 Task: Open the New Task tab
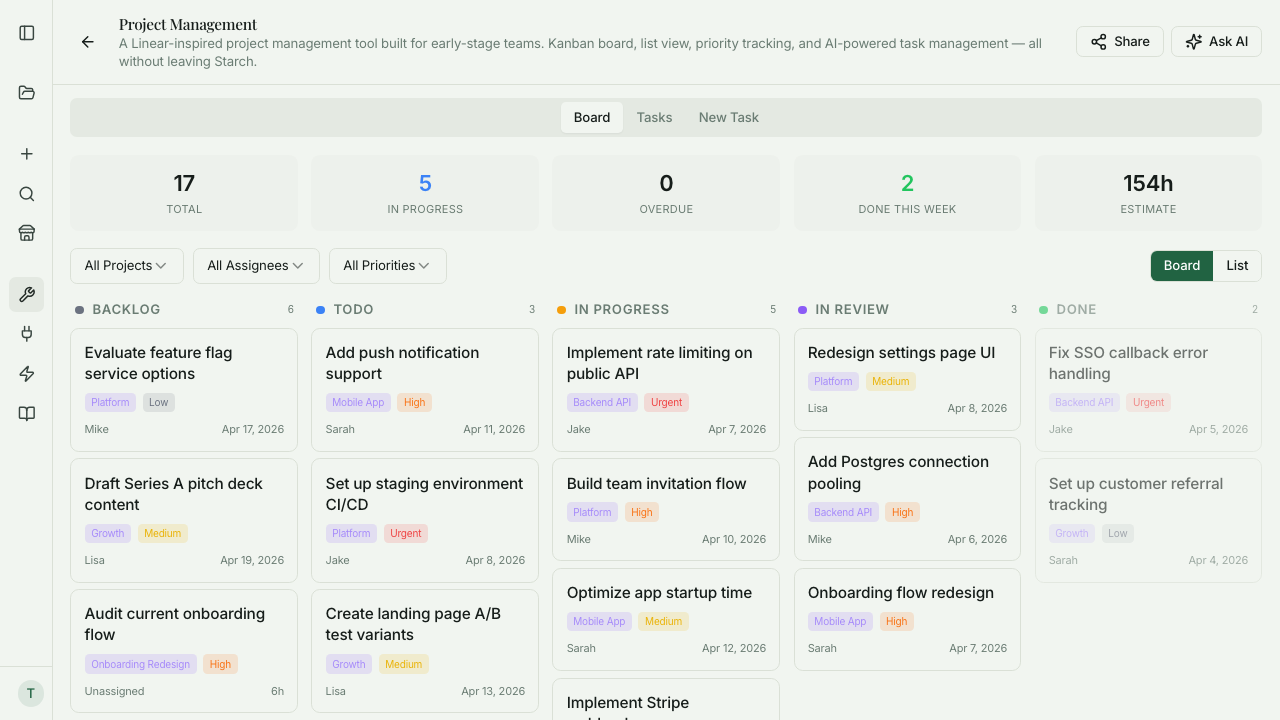(728, 117)
